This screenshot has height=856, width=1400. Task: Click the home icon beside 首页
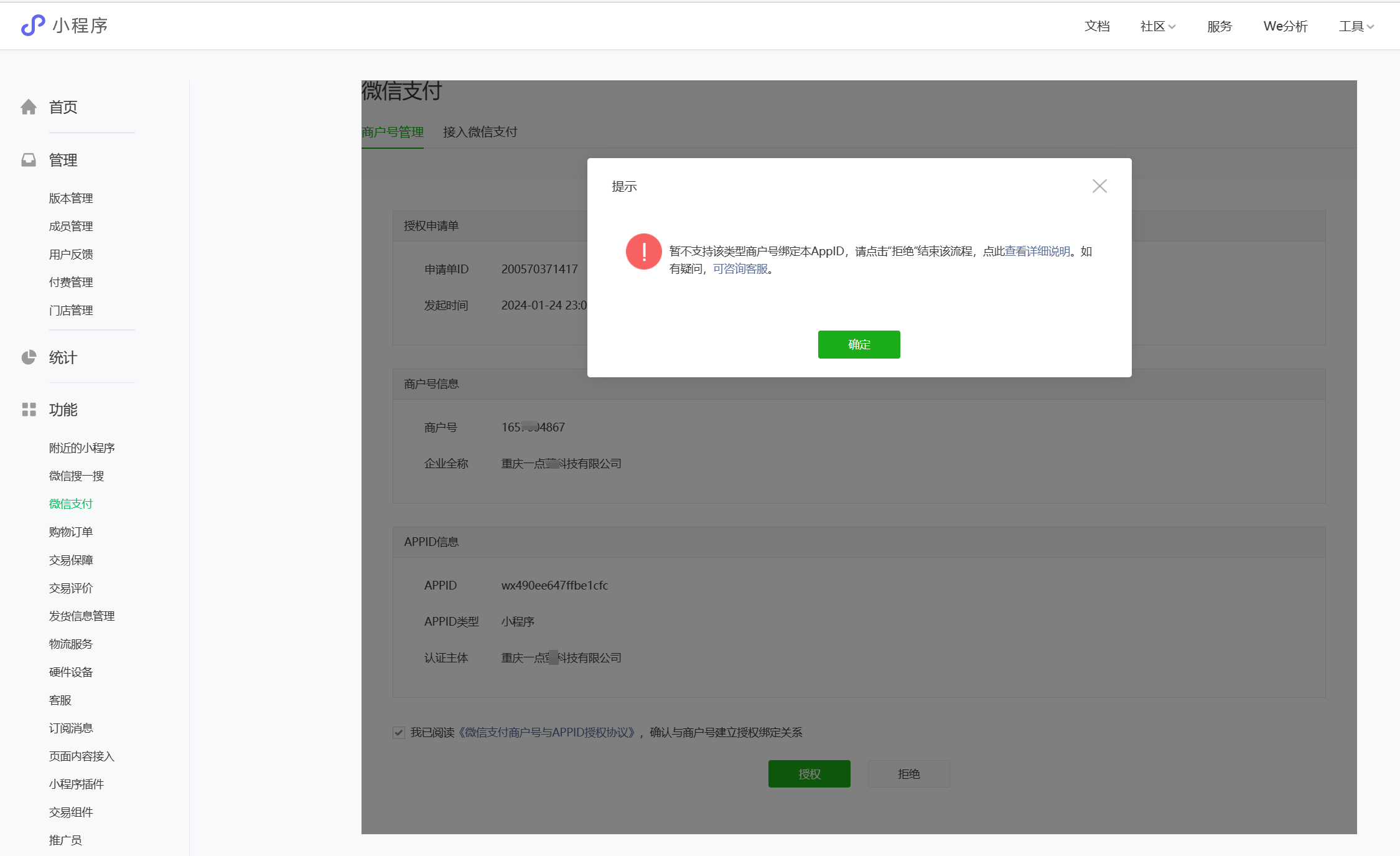(29, 107)
